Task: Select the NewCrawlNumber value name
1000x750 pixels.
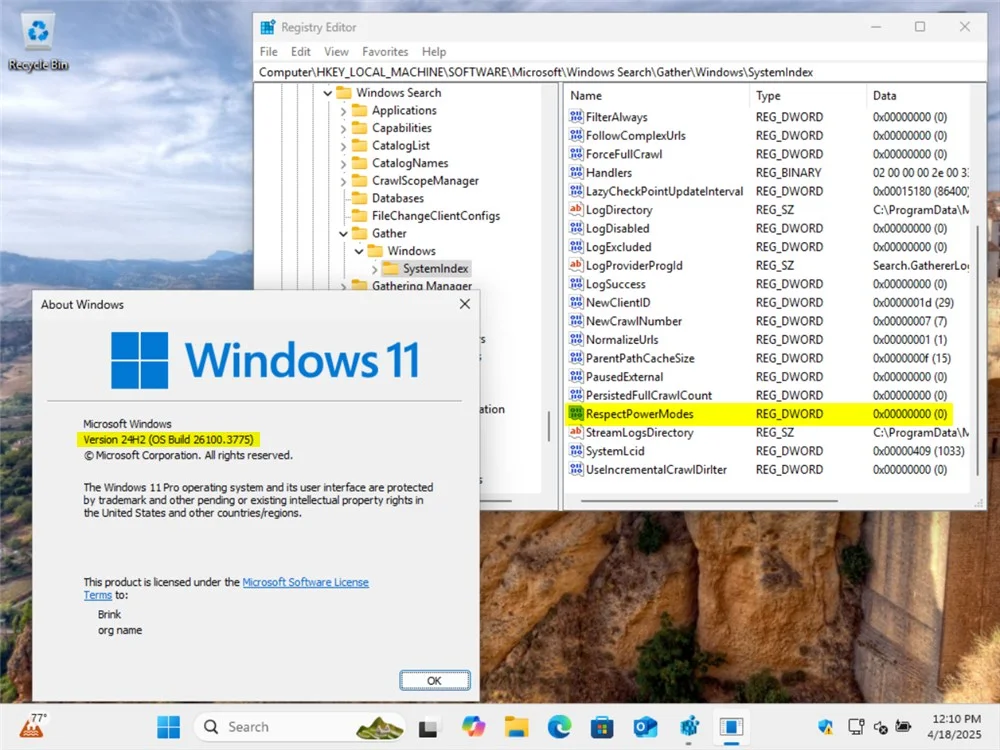Action: pos(634,321)
